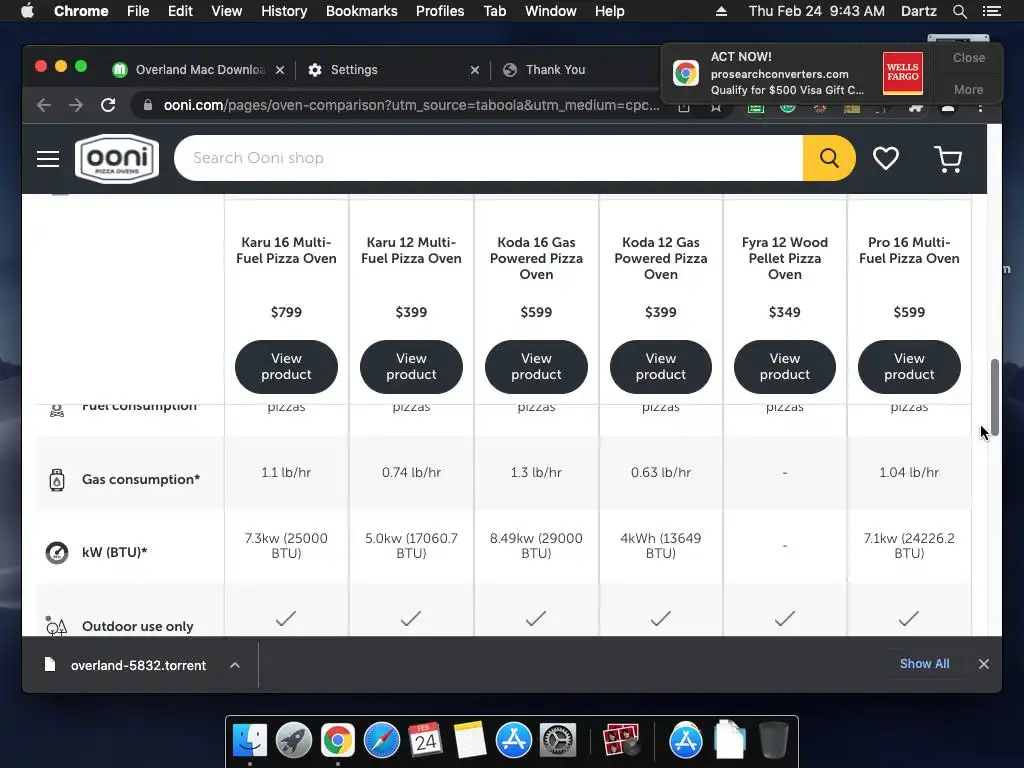
Task: Click the Fyra 12 $349 price
Action: tap(784, 312)
